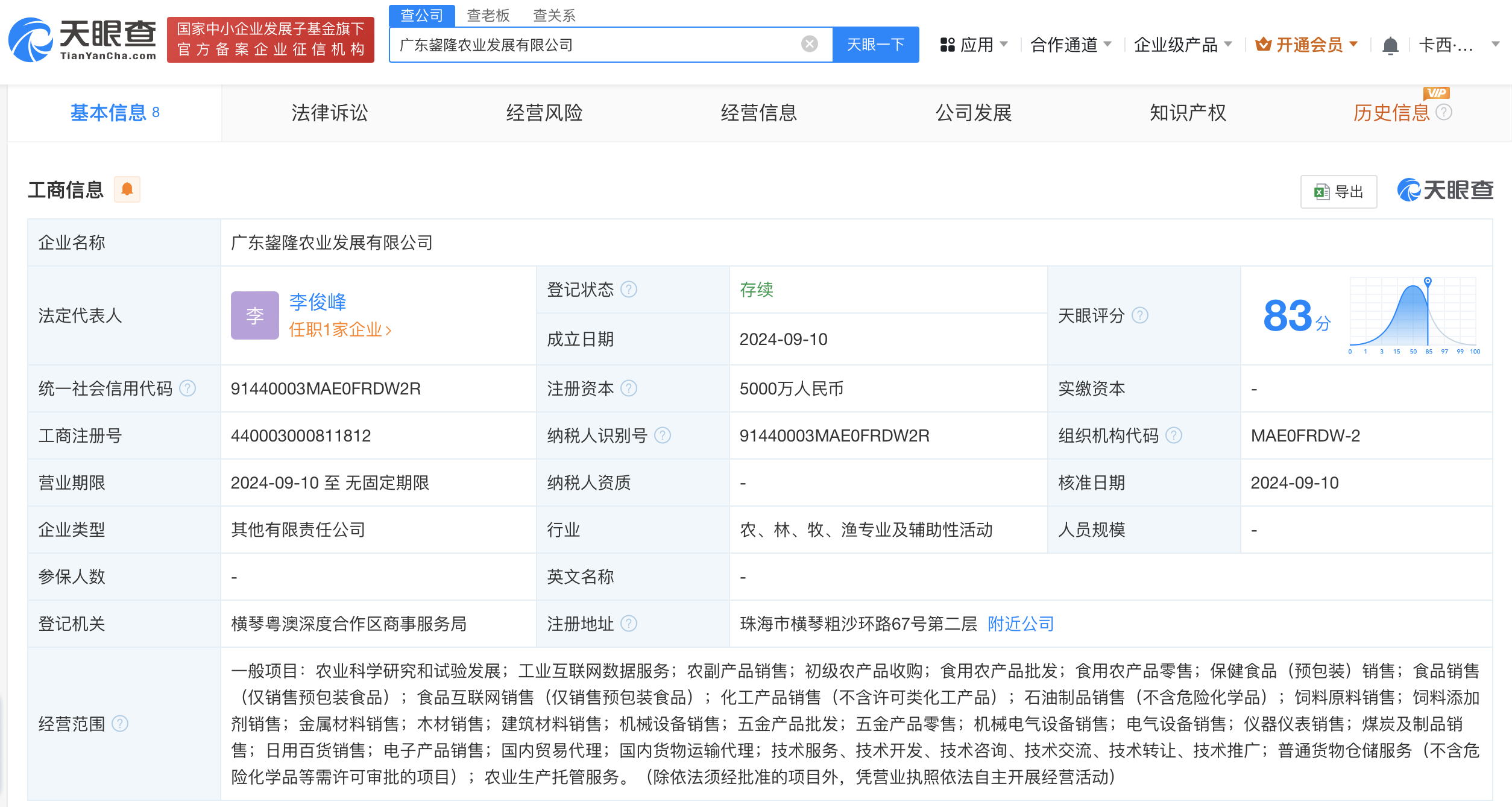Open the 法律诉讼 tab

330,113
